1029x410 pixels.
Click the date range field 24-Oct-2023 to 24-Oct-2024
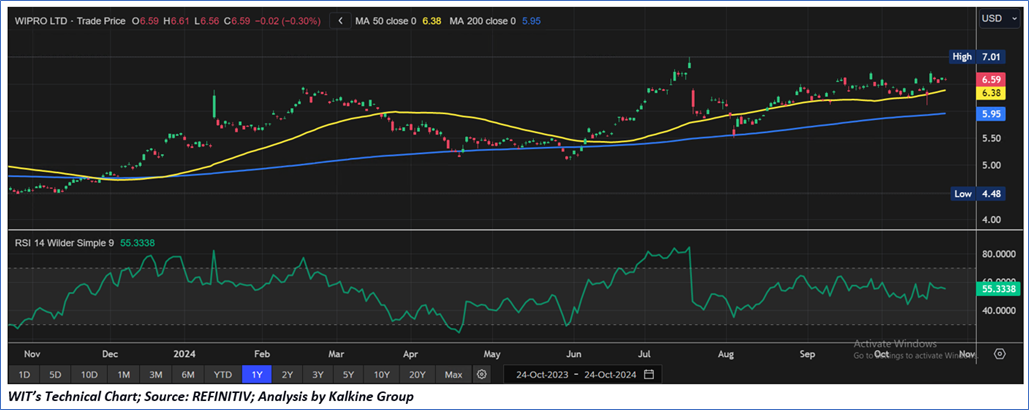pyautogui.click(x=573, y=375)
